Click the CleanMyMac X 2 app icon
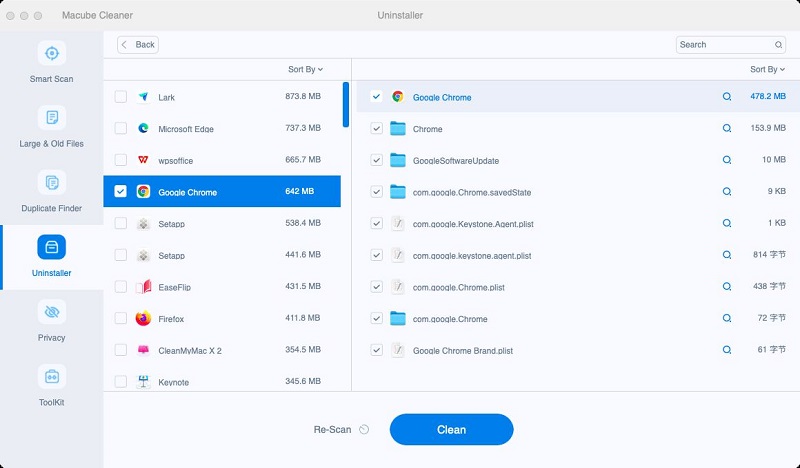Screen dimensions: 800x468 [x=143, y=350]
